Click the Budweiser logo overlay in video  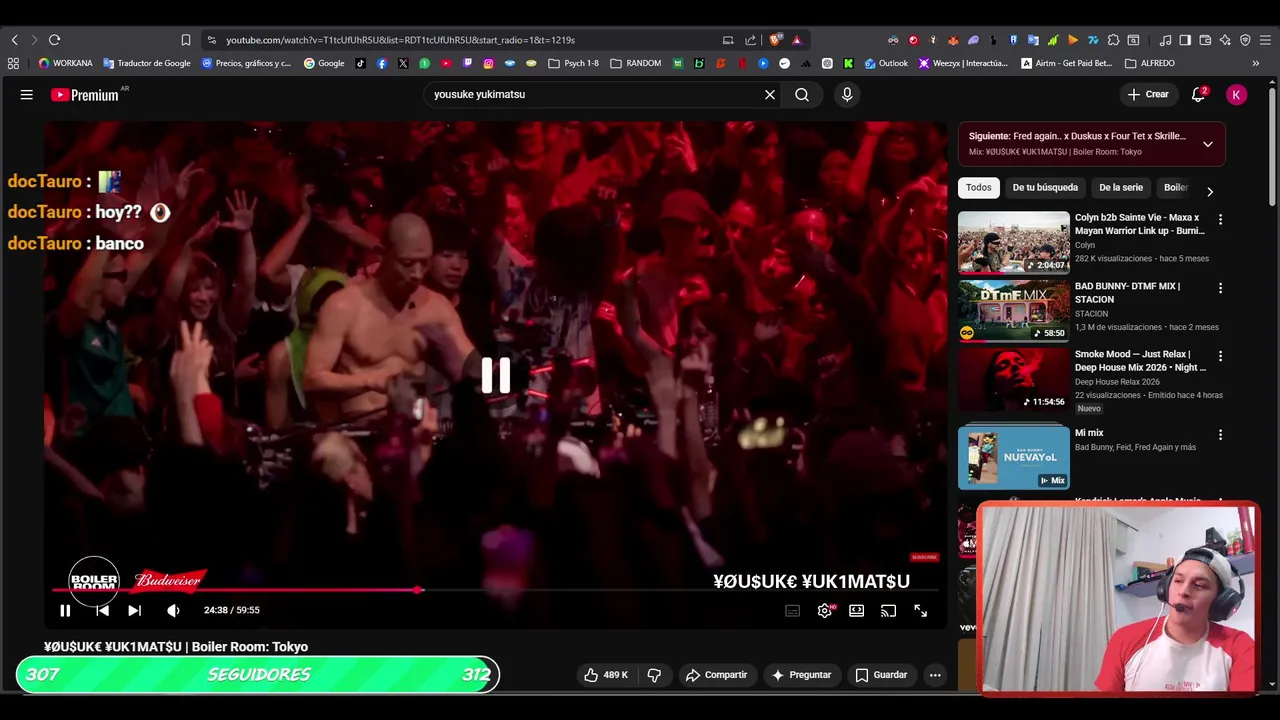168,580
